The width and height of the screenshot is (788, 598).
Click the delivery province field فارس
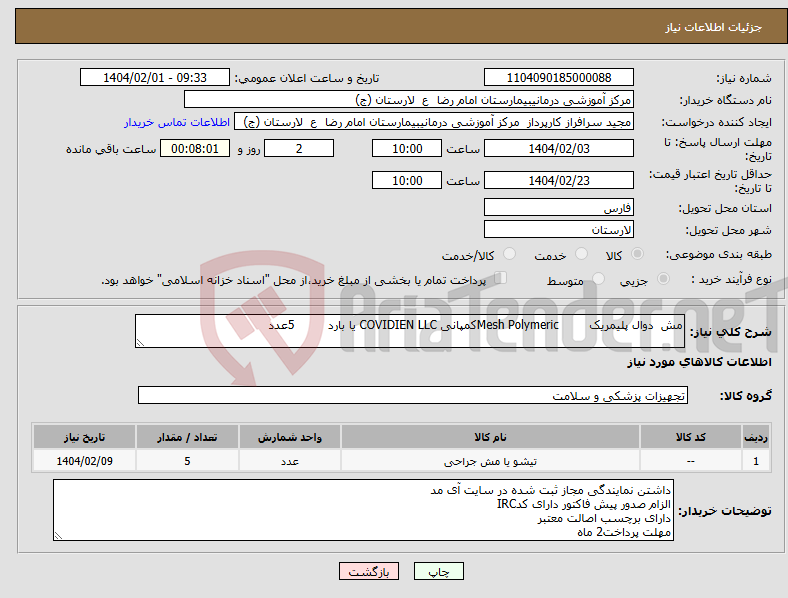point(559,207)
